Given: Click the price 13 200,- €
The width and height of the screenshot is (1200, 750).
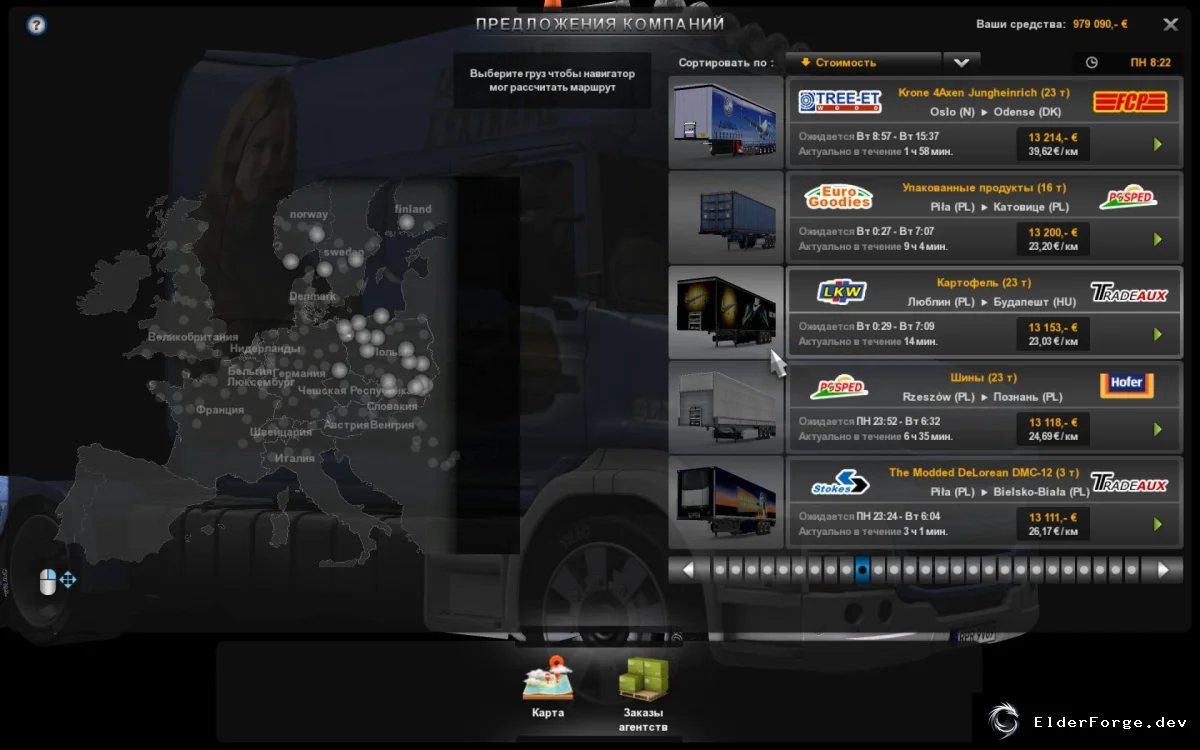Looking at the screenshot, I should coord(1053,231).
